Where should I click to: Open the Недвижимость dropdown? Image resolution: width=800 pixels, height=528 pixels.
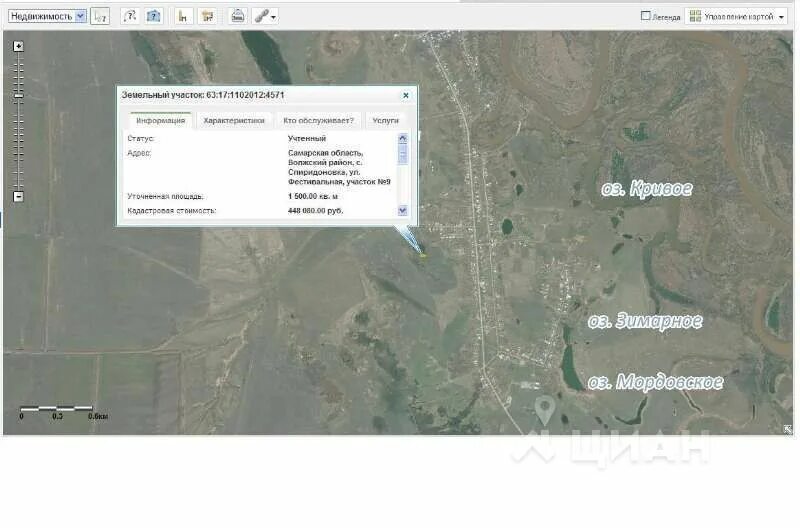point(47,16)
